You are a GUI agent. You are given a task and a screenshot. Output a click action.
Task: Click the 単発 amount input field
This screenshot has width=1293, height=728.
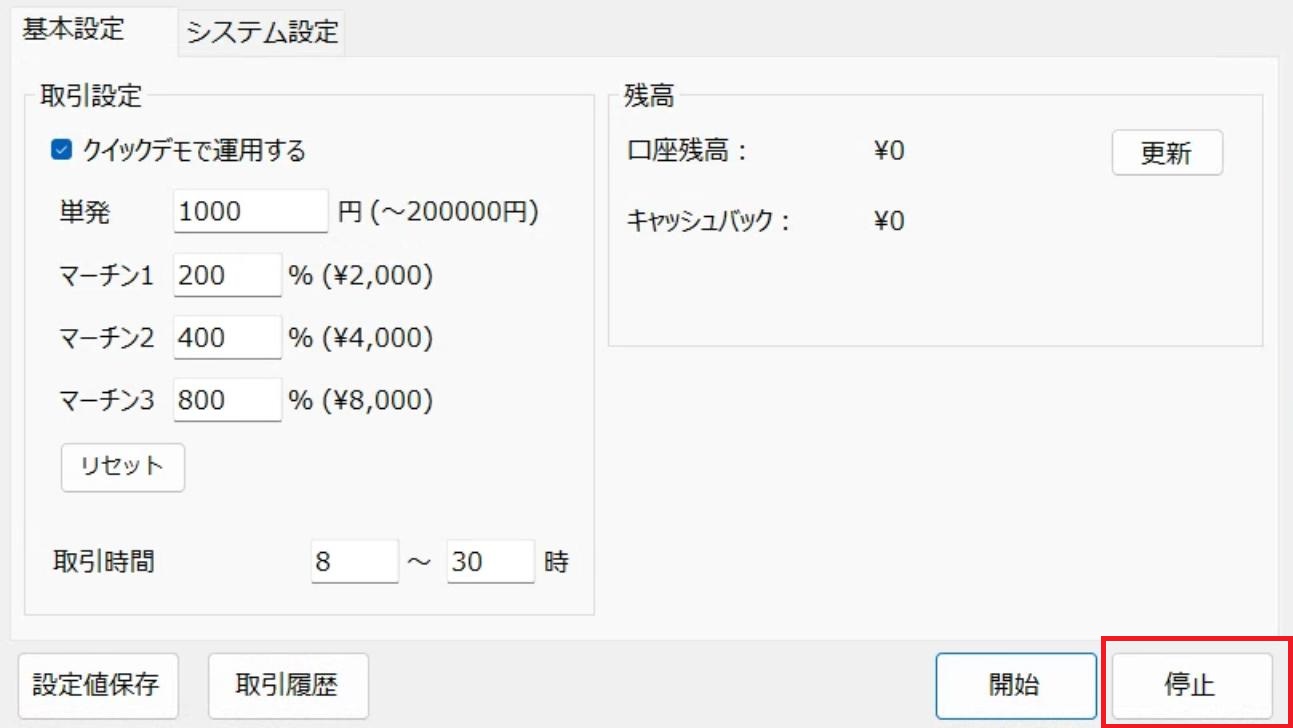coord(251,211)
